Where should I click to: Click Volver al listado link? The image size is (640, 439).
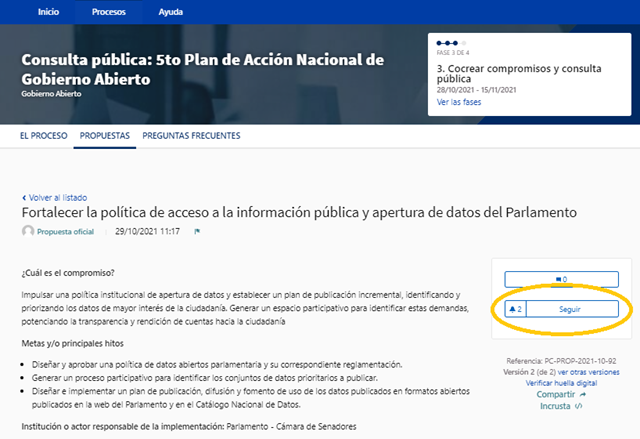54,198
